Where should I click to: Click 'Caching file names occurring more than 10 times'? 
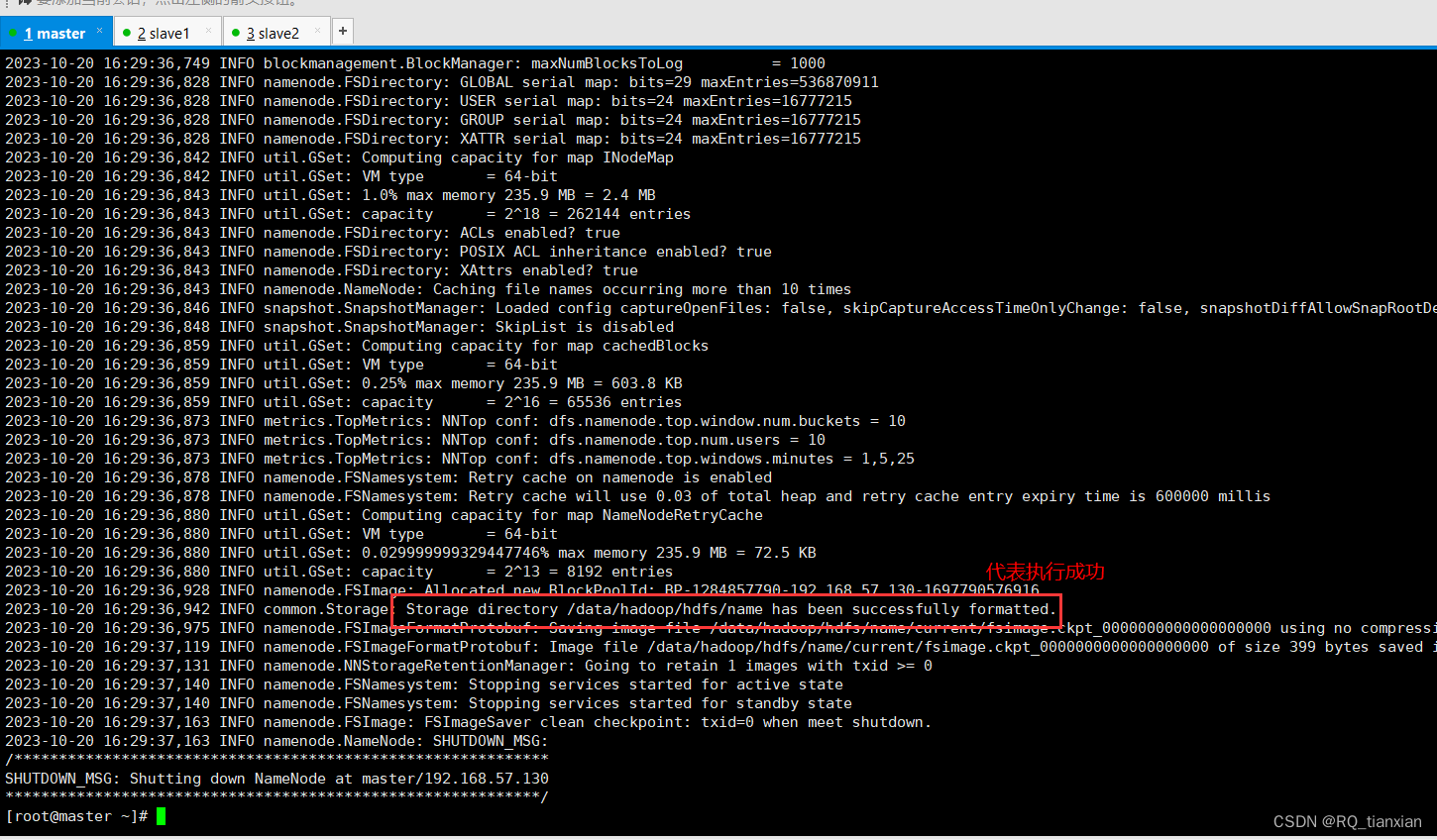coord(428,289)
